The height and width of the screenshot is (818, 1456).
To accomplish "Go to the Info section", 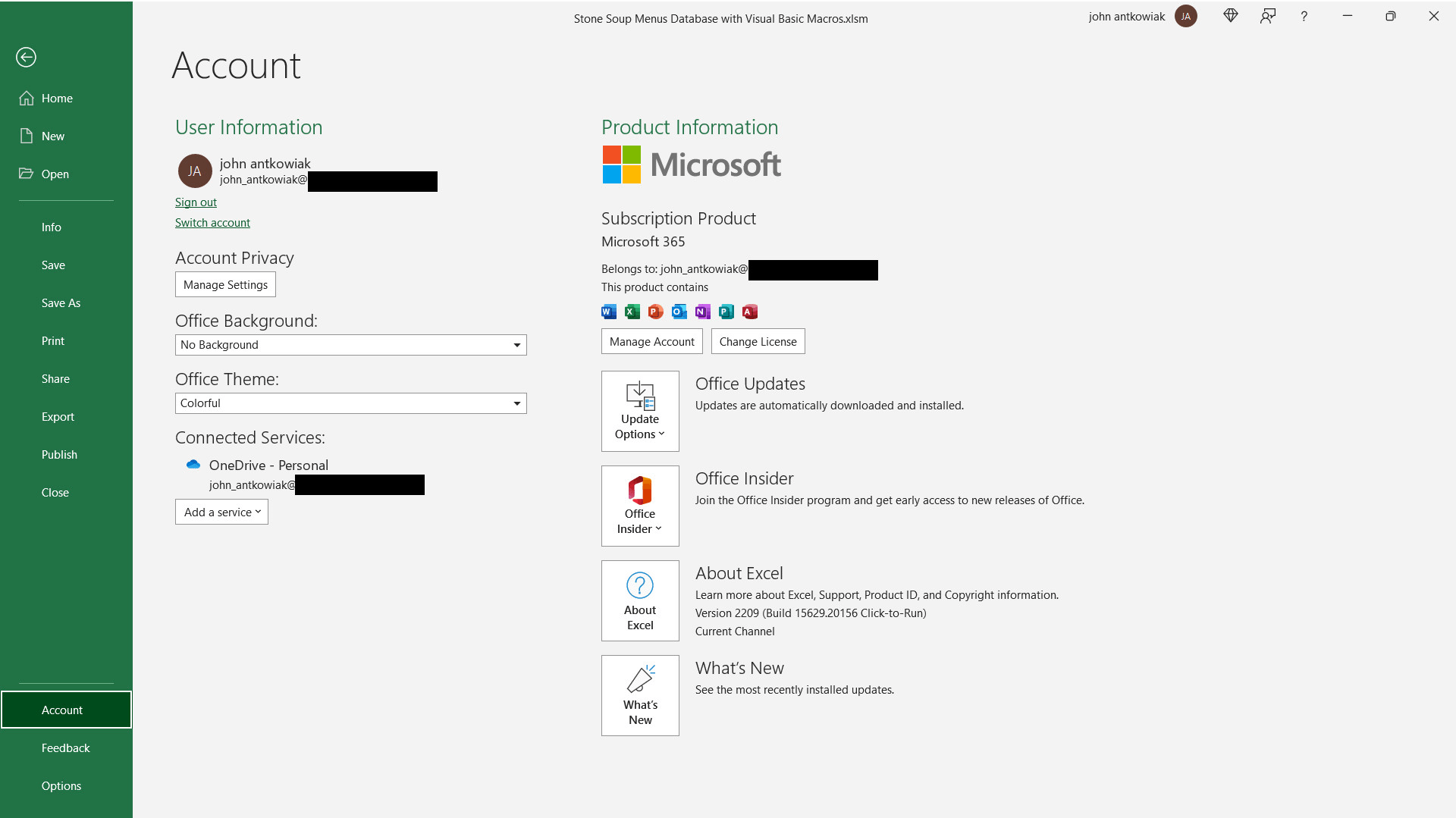I will pyautogui.click(x=66, y=227).
